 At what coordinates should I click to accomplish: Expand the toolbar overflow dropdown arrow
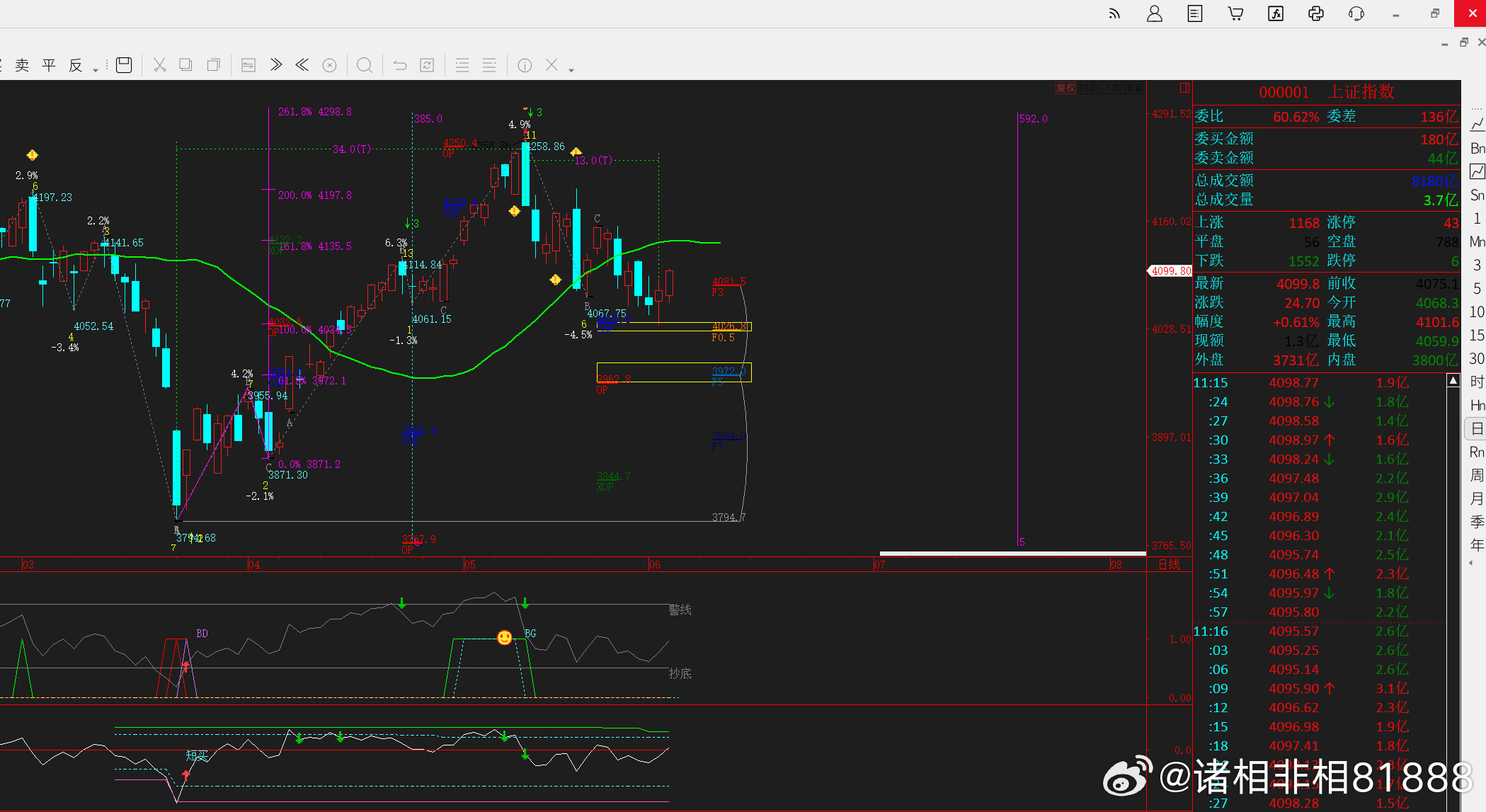(571, 70)
